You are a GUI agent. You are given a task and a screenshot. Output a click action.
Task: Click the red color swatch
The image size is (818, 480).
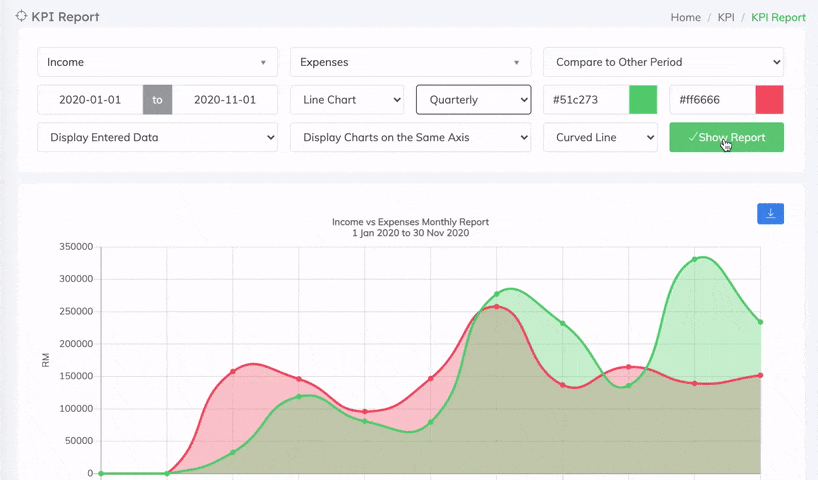point(769,100)
